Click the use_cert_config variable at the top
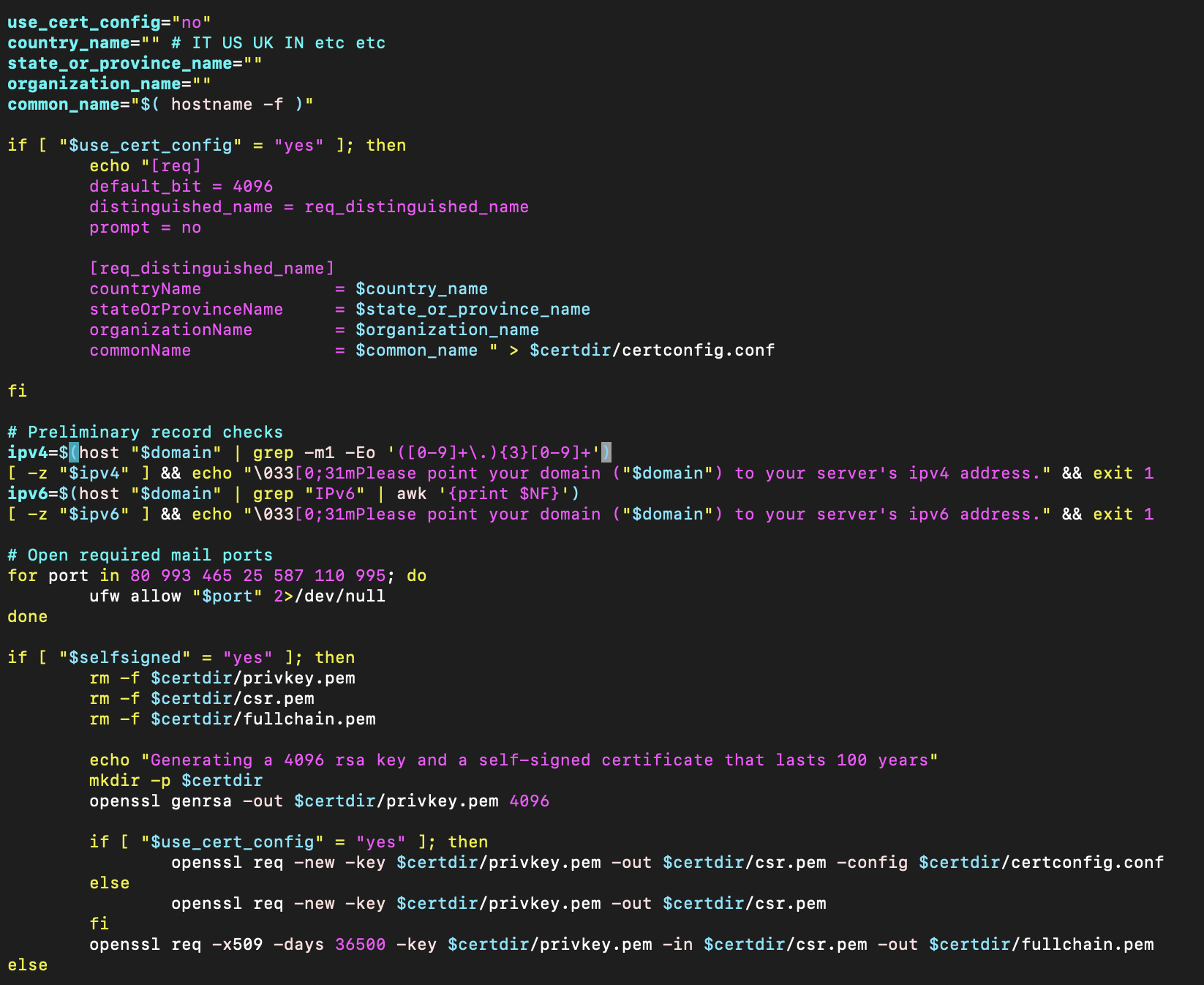 [x=83, y=23]
